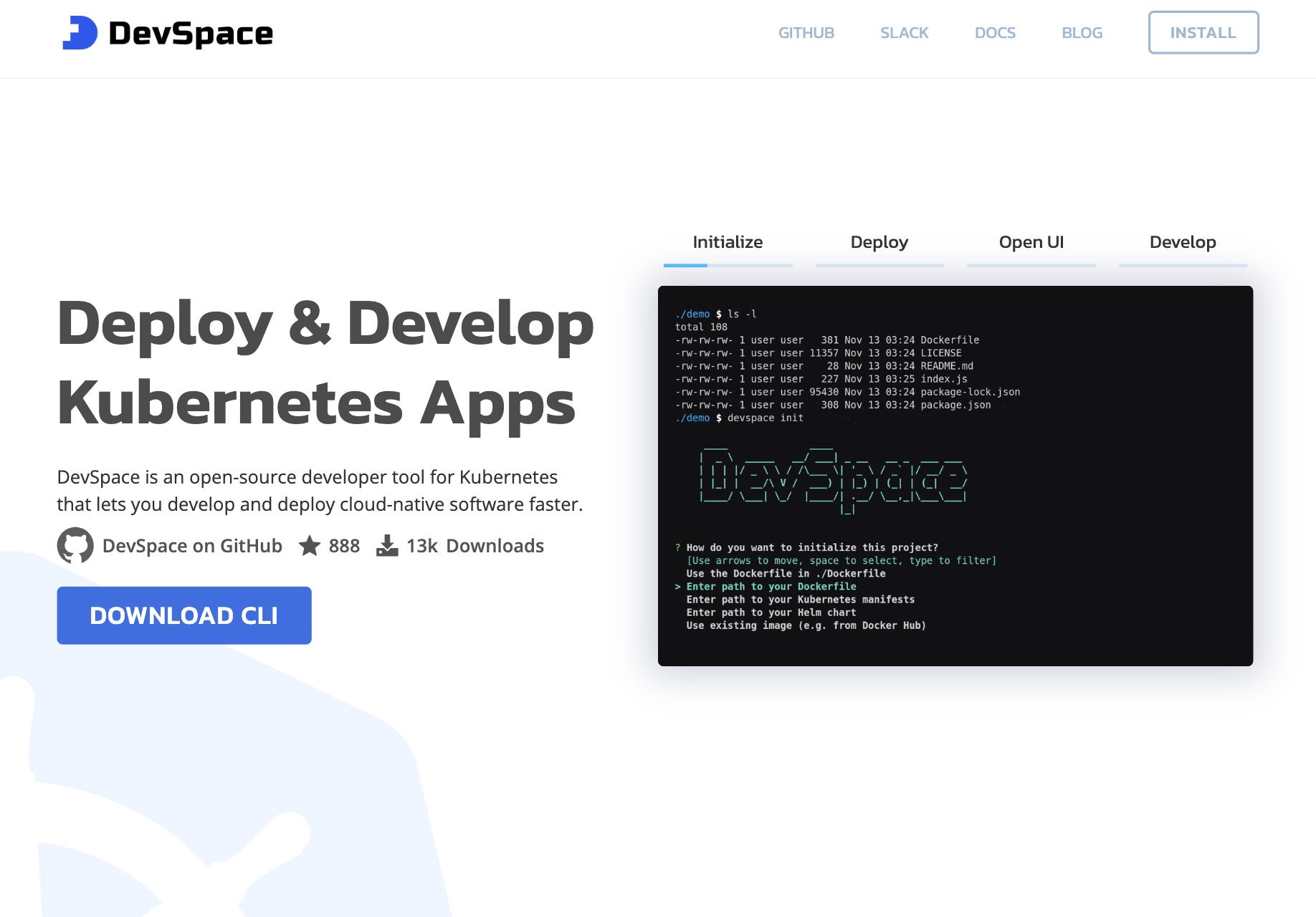Click 'Enter path to your Dockerfile' terminal line
Viewport: 1316px width, 917px height.
[x=771, y=587]
